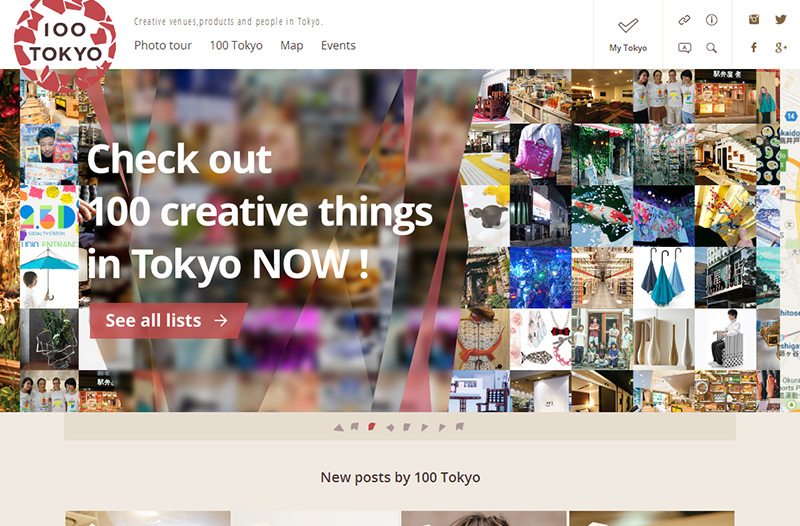Jump to the last slide indicator
Viewport: 800px width, 526px height.
(459, 427)
